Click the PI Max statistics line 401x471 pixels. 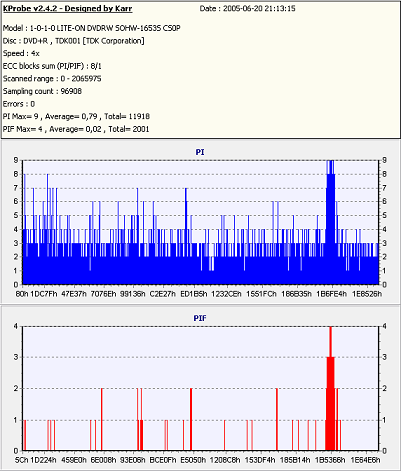pyautogui.click(x=76, y=116)
